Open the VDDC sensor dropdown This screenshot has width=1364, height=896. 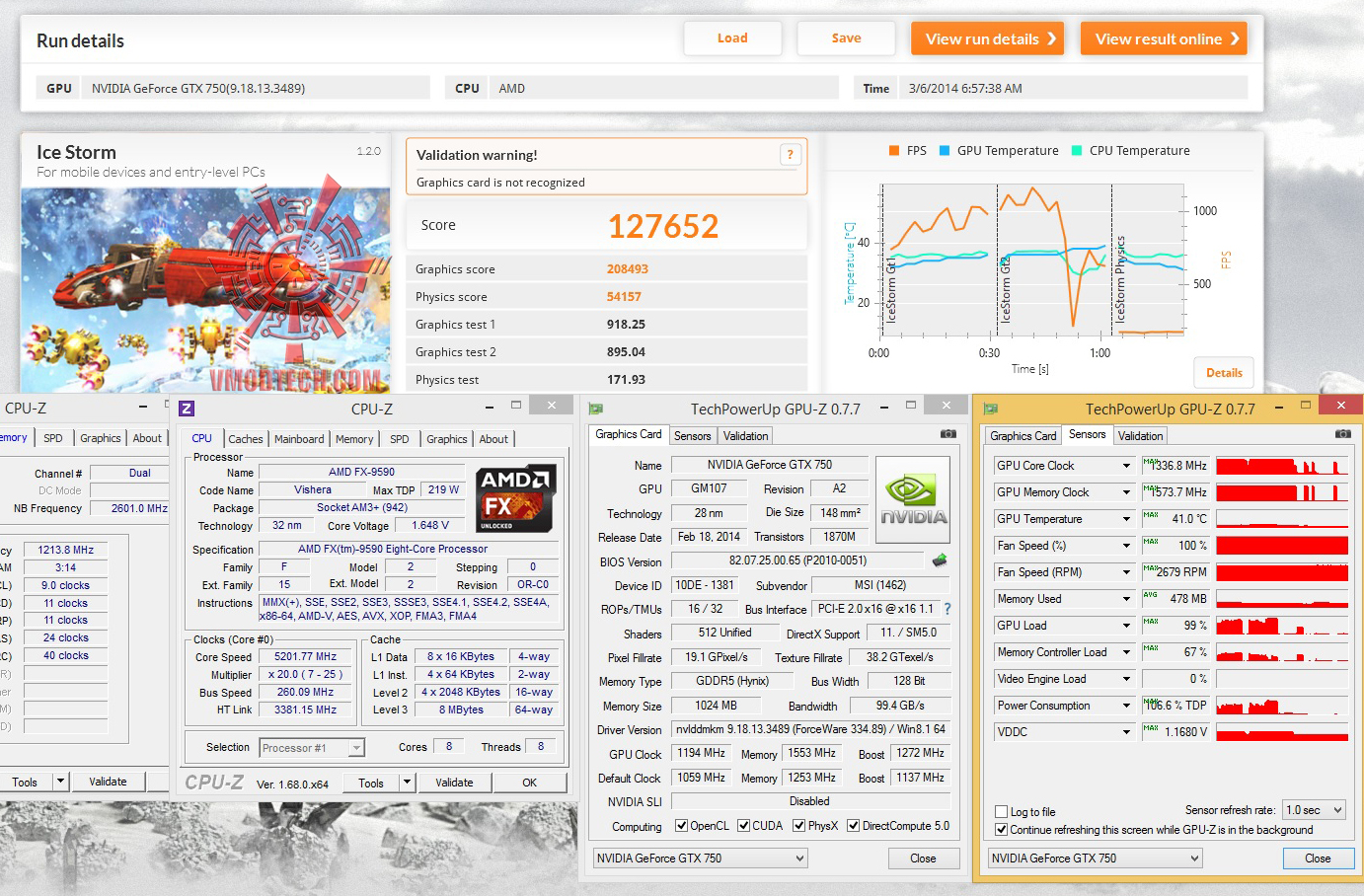click(1126, 732)
